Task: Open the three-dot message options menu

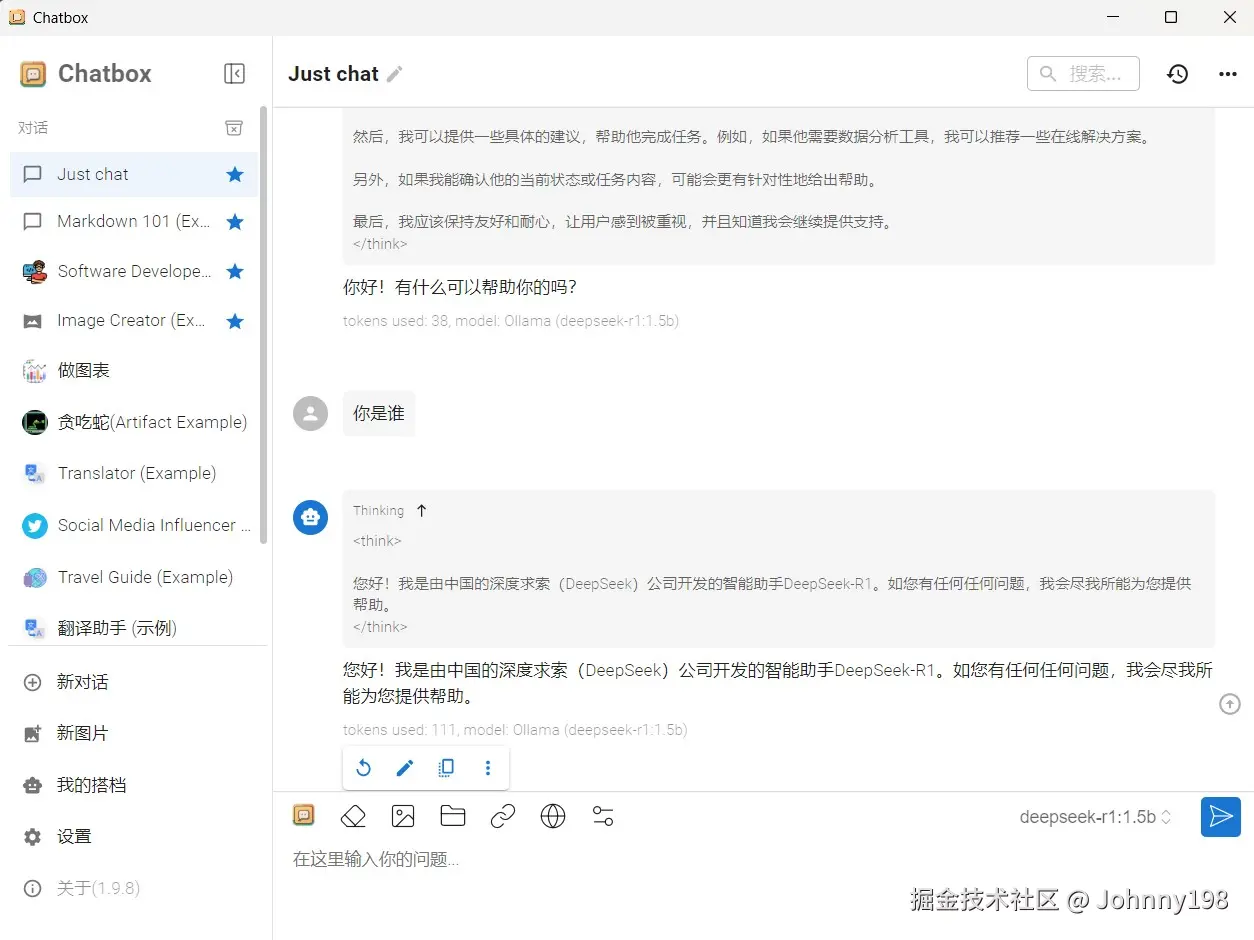Action: coord(488,767)
